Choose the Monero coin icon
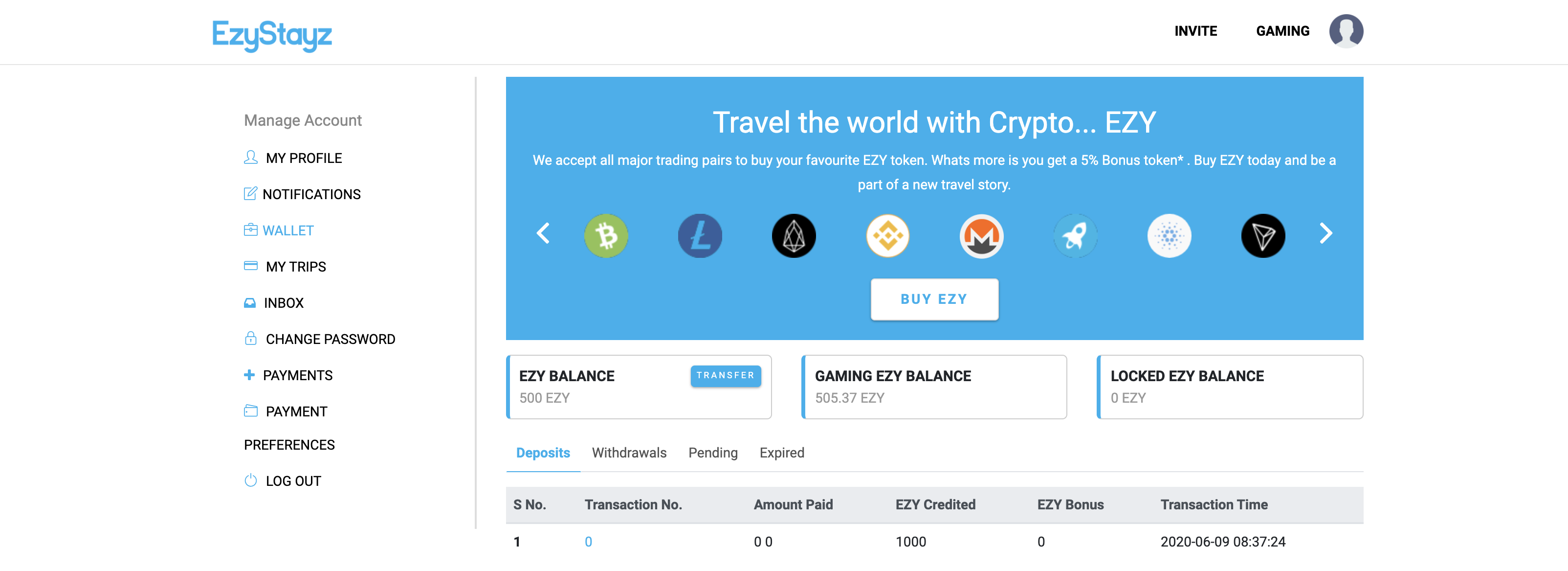1568x571 pixels. point(981,236)
